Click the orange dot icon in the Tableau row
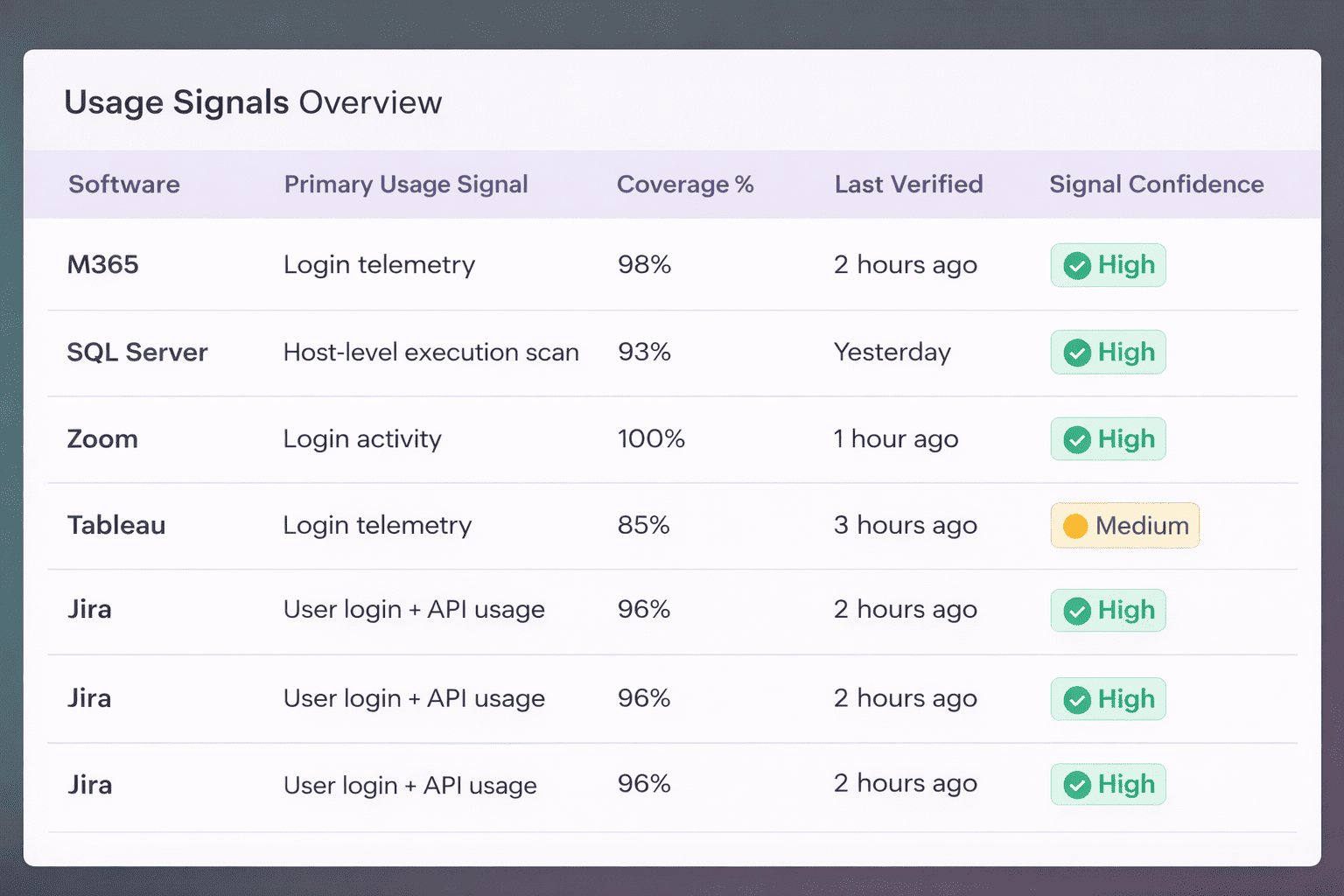The height and width of the screenshot is (896, 1344). click(x=1074, y=526)
